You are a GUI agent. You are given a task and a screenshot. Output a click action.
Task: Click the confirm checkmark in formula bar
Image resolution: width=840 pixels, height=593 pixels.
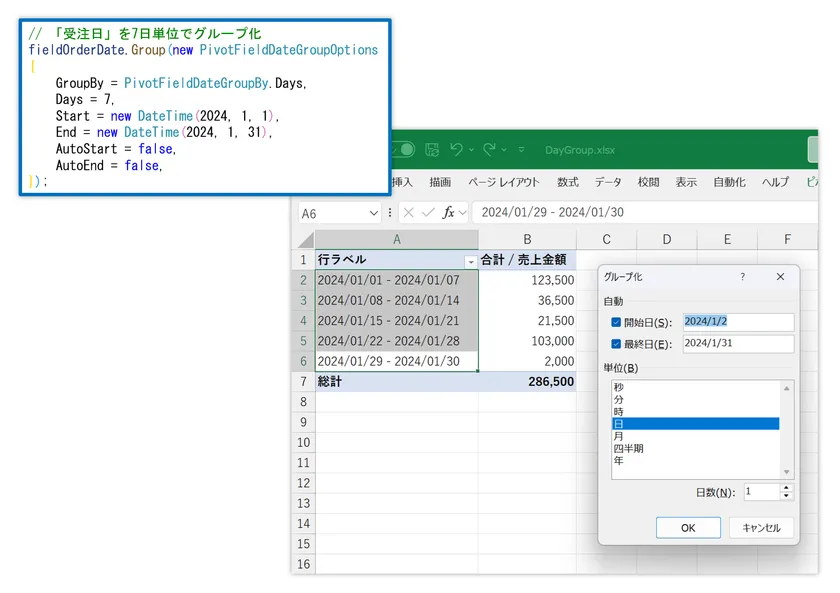428,213
